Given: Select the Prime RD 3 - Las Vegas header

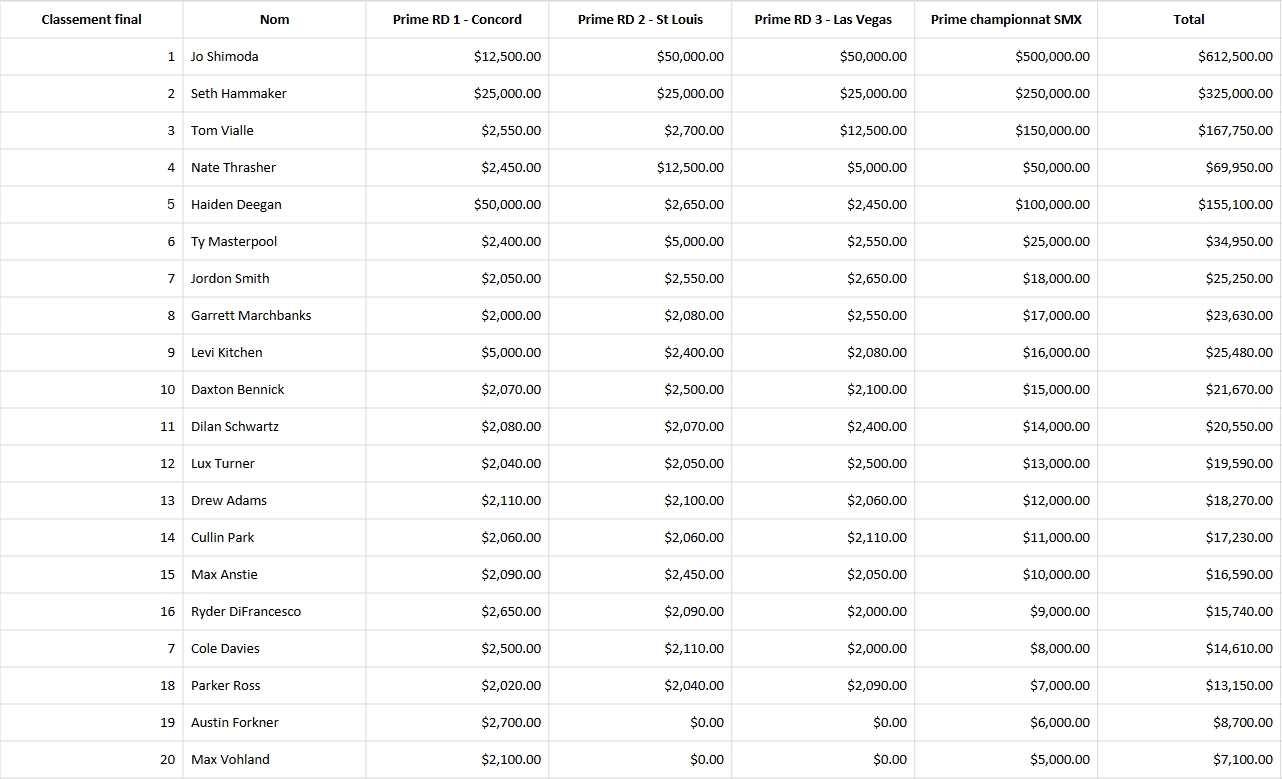Looking at the screenshot, I should pyautogui.click(x=823, y=19).
